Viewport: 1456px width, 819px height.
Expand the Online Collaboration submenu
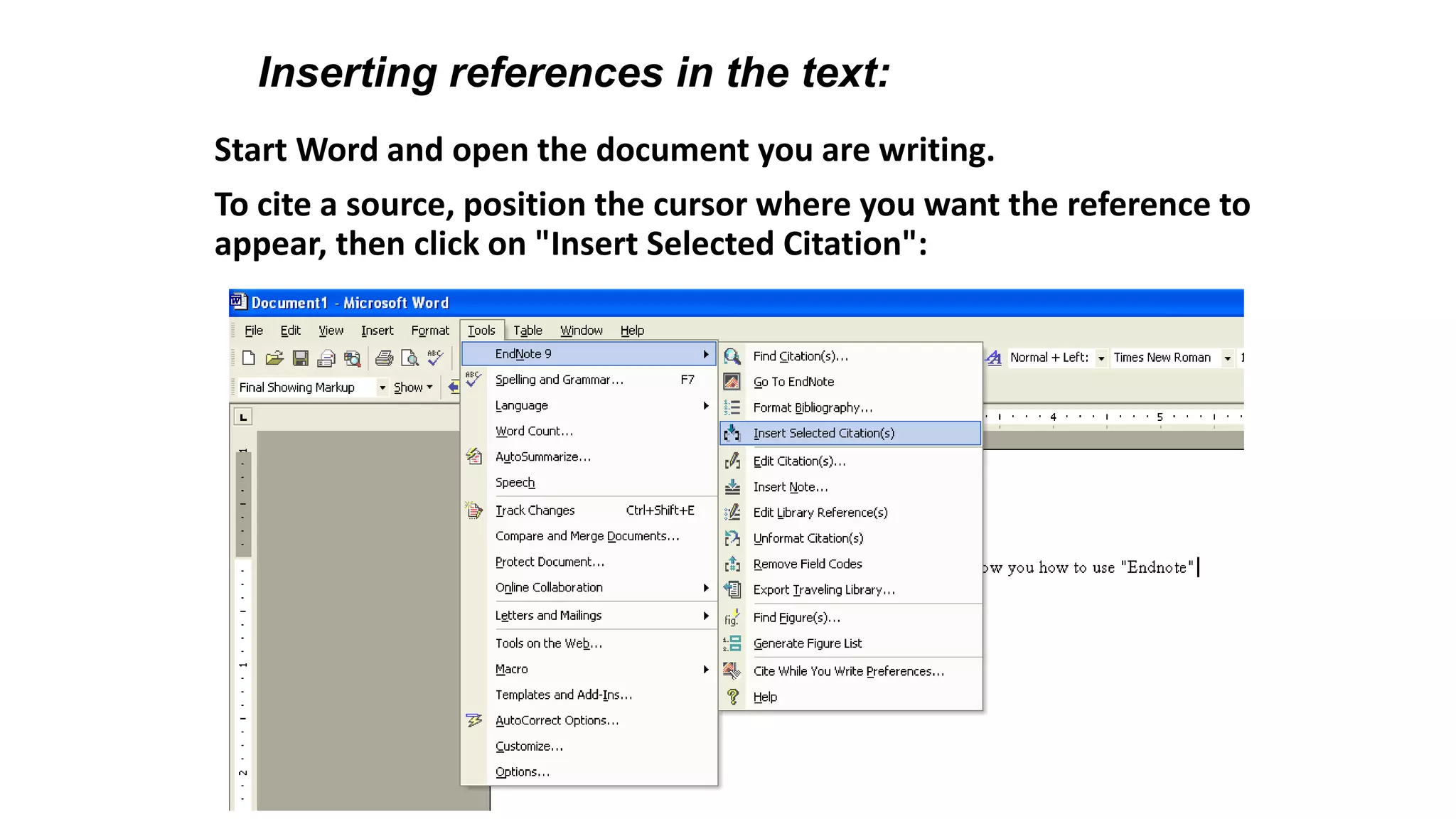click(x=589, y=587)
